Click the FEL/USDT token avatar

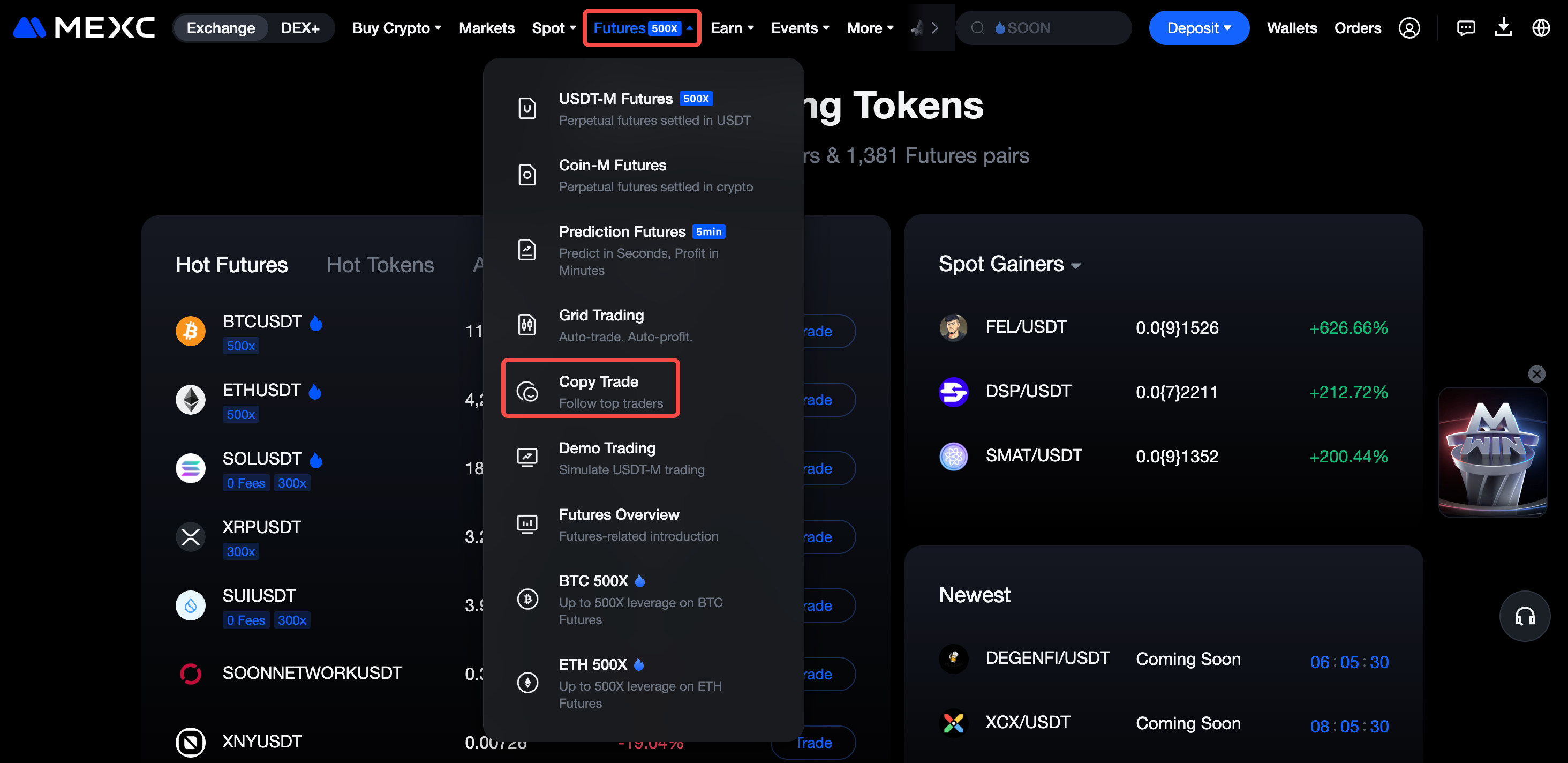[953, 327]
